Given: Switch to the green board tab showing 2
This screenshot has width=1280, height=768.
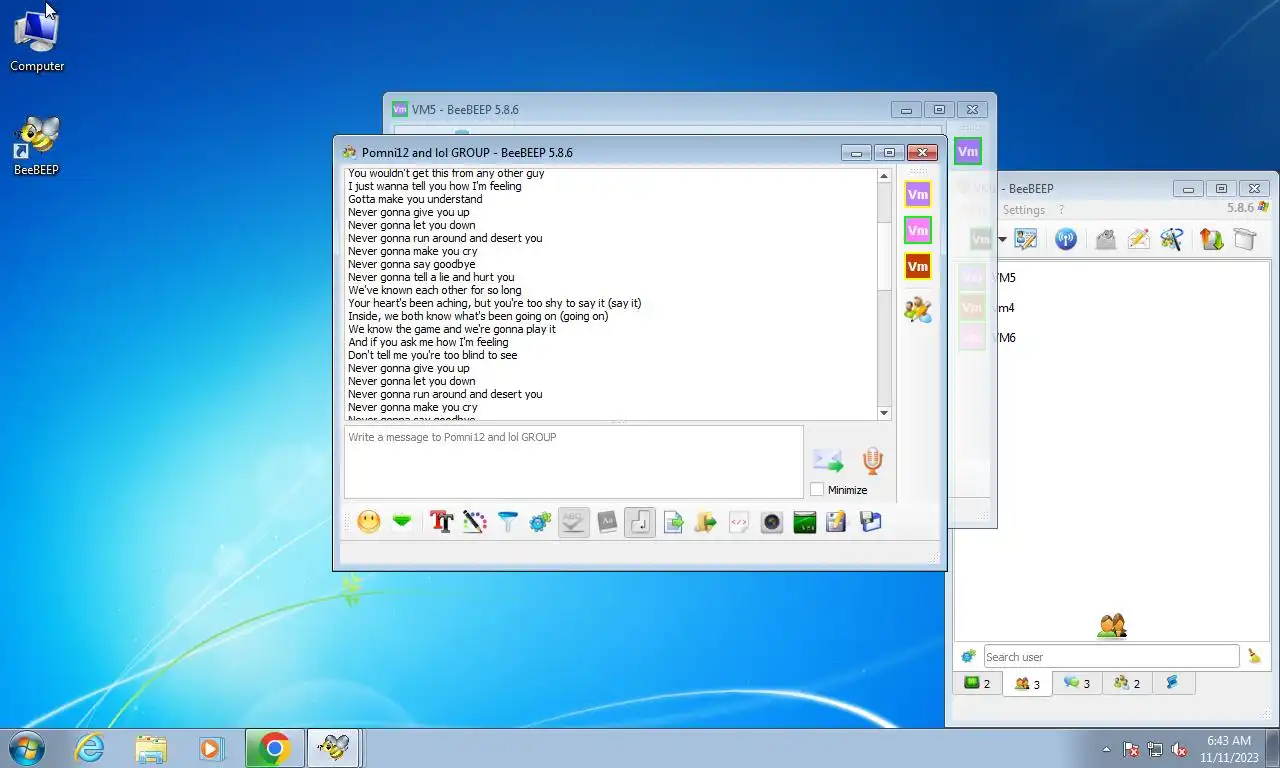Looking at the screenshot, I should (977, 683).
